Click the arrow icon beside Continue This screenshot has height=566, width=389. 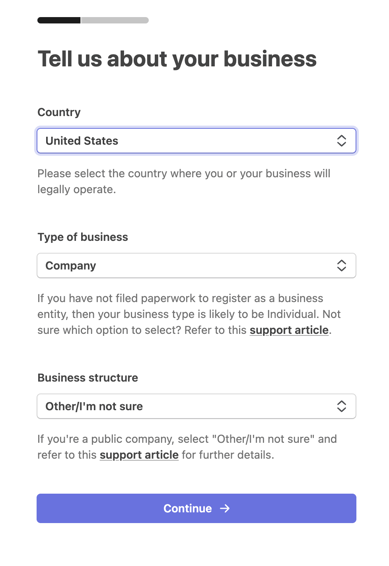coord(225,508)
